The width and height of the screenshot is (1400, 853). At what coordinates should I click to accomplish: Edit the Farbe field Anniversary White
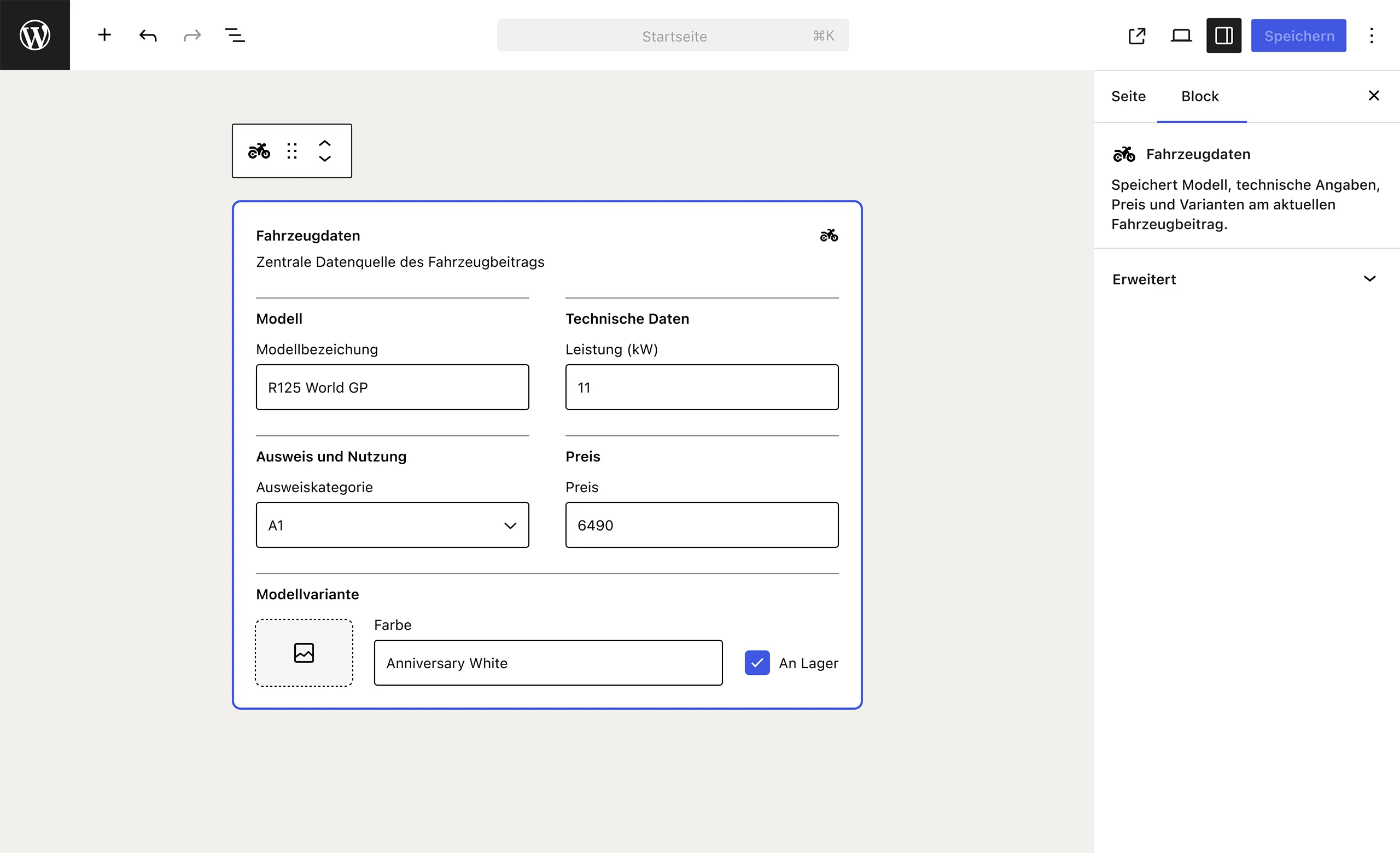click(549, 663)
